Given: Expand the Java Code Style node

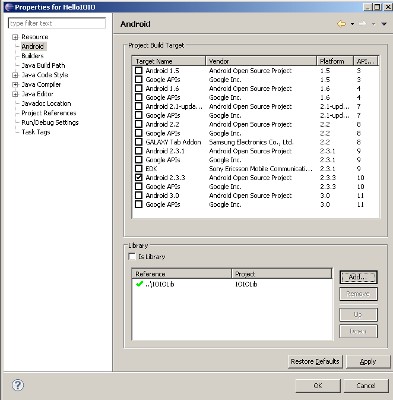Looking at the screenshot, I should click(15, 75).
